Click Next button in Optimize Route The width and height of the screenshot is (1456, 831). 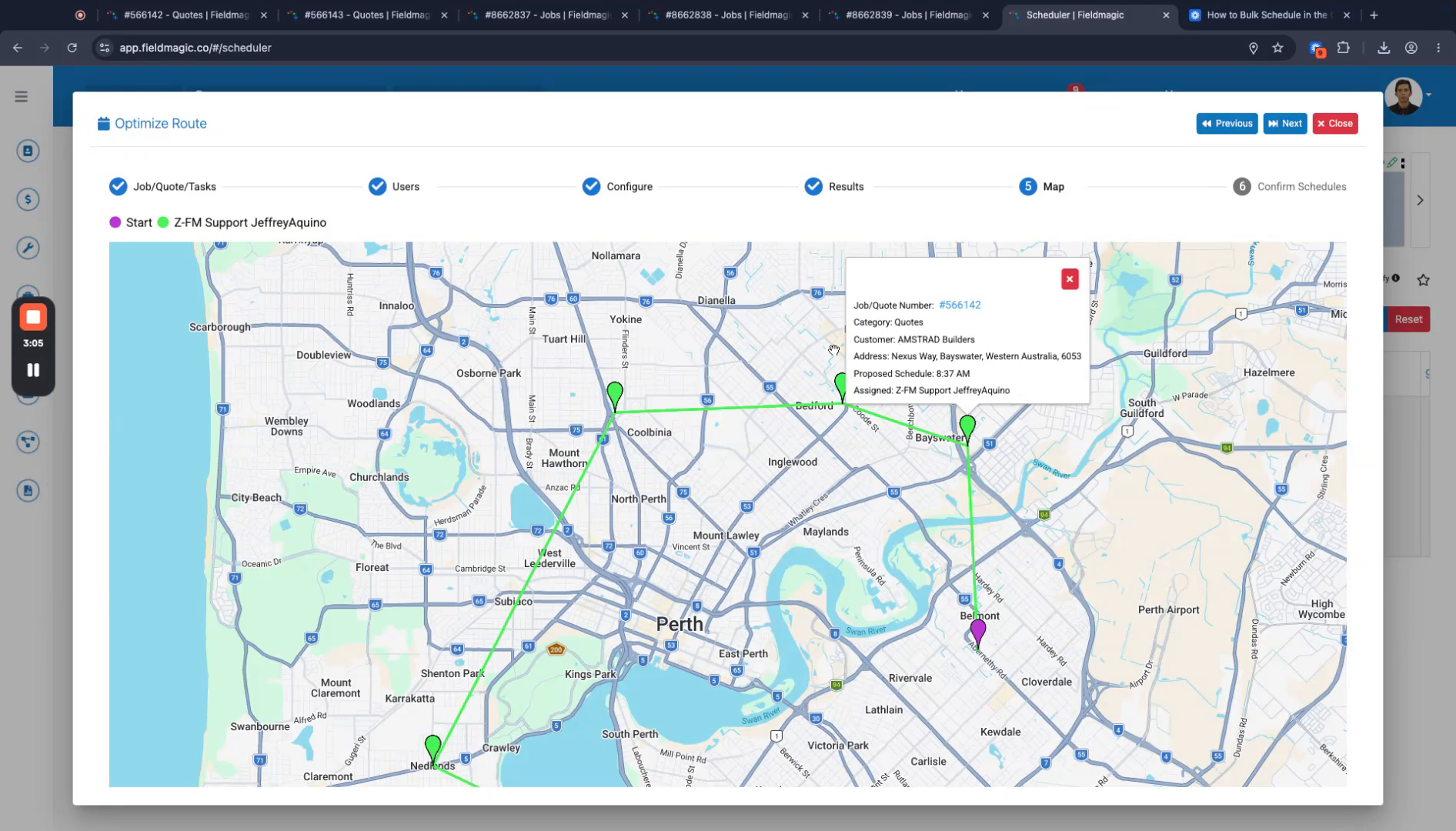1284,123
